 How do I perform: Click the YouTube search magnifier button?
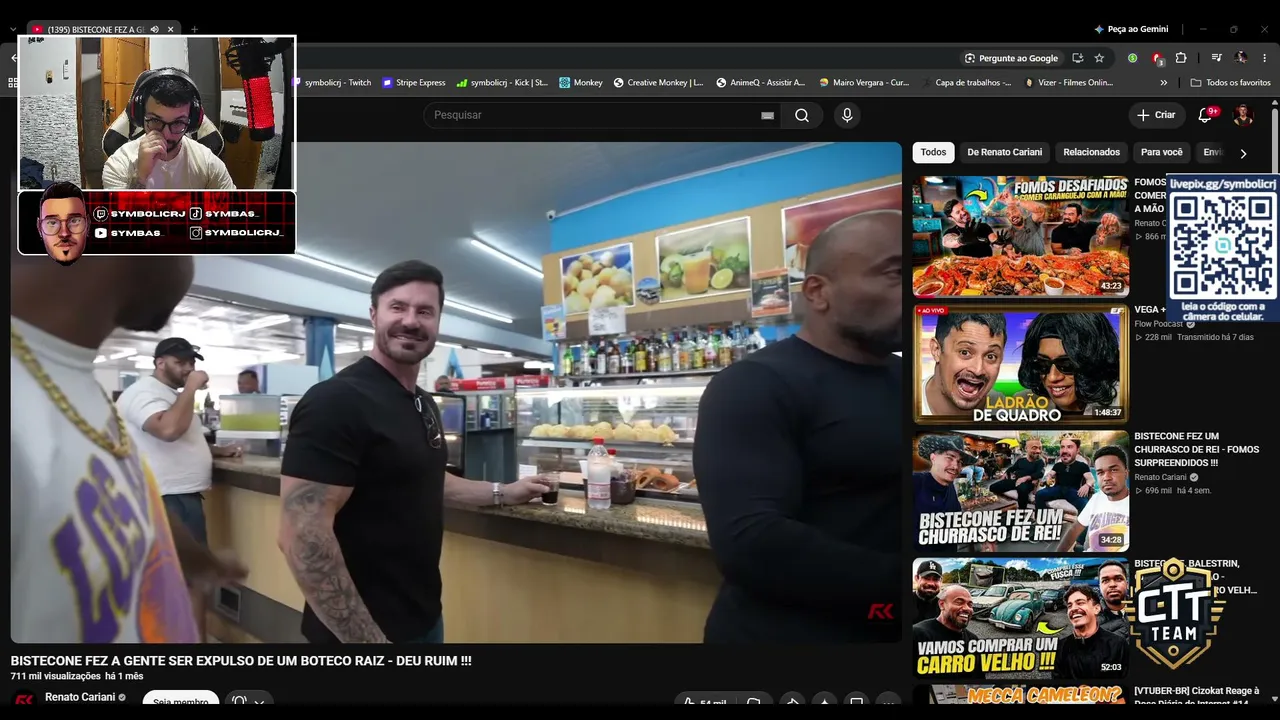[802, 115]
